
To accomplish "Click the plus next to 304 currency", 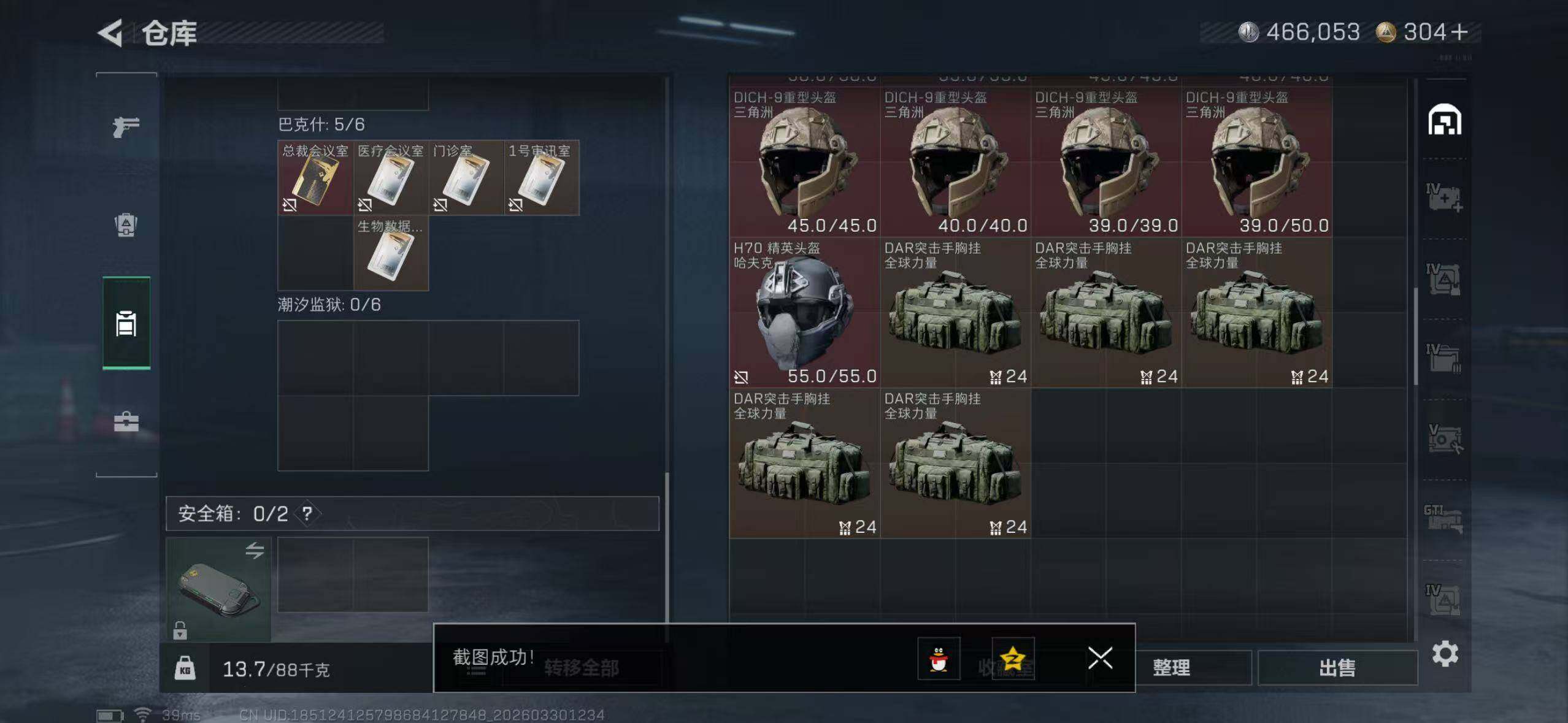I will click(x=1459, y=32).
